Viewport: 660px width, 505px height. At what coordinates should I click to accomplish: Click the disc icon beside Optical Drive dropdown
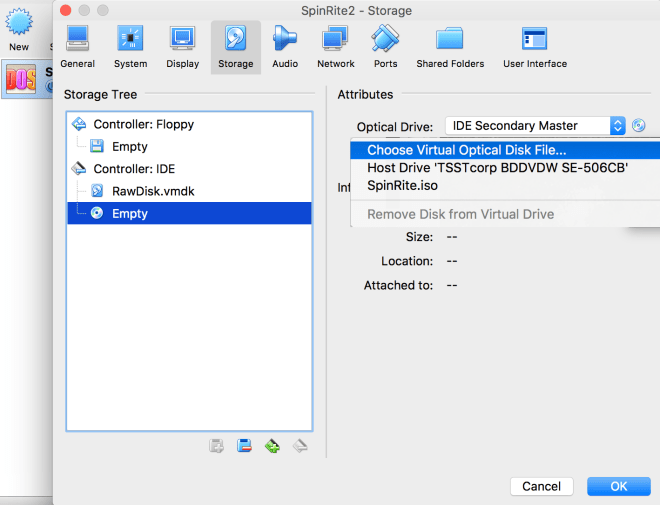(x=639, y=126)
